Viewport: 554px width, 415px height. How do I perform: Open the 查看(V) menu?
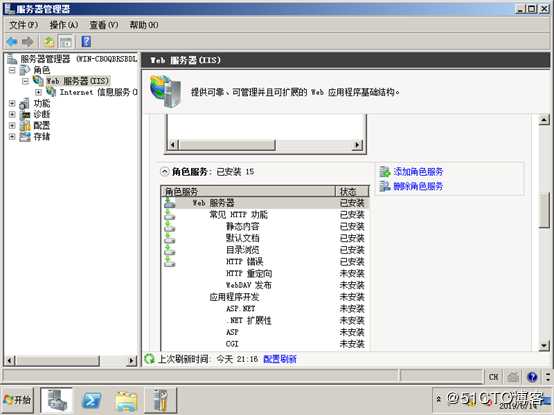(x=104, y=25)
